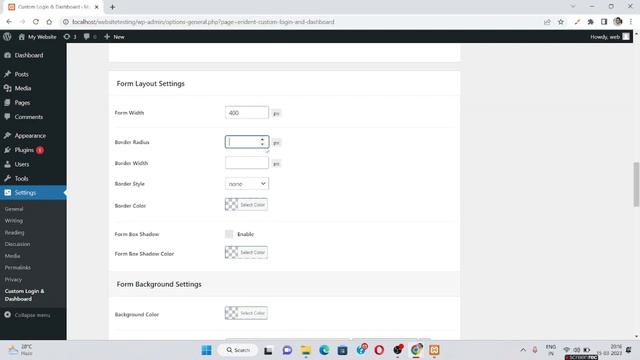The width and height of the screenshot is (640, 360).
Task: Open Task View on taskbar
Action: [268, 350]
